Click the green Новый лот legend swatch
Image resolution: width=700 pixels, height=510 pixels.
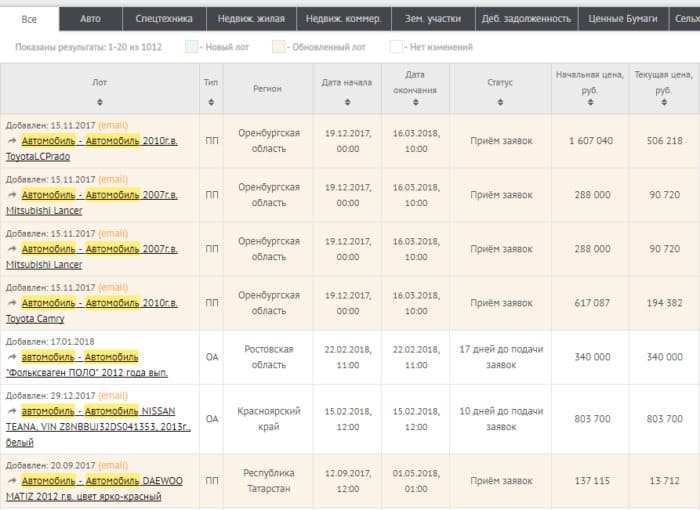point(191,47)
